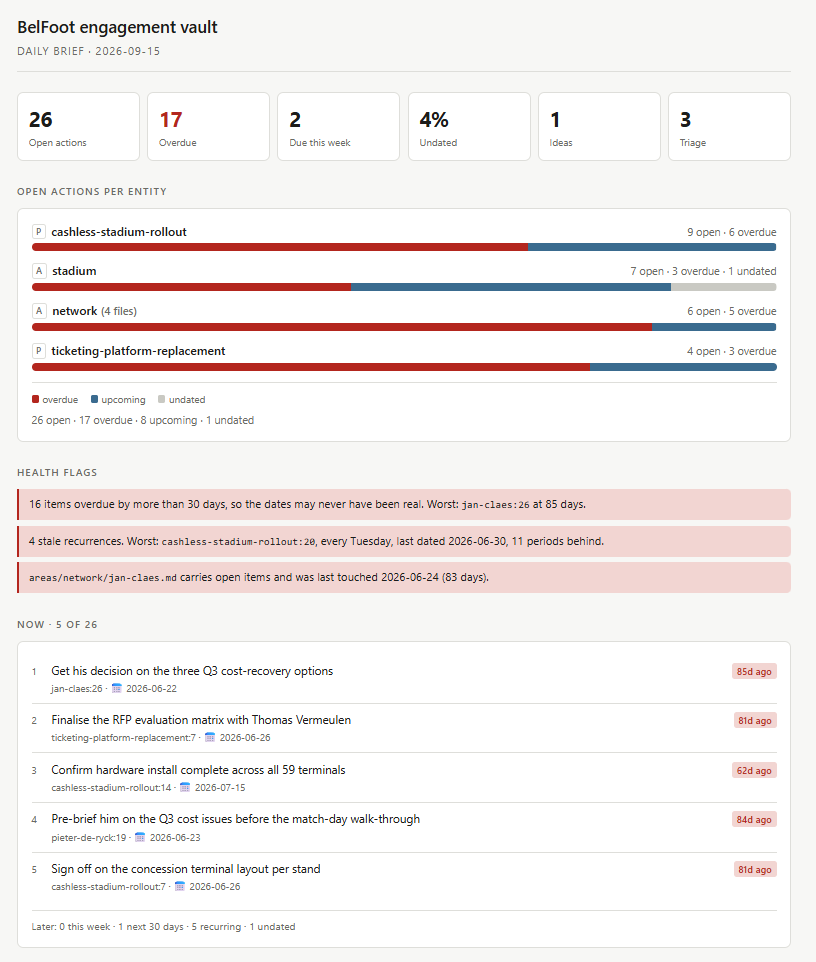Click 81d ago badge on concession layout row
Screen dimensions: 816x962
tap(755, 869)
